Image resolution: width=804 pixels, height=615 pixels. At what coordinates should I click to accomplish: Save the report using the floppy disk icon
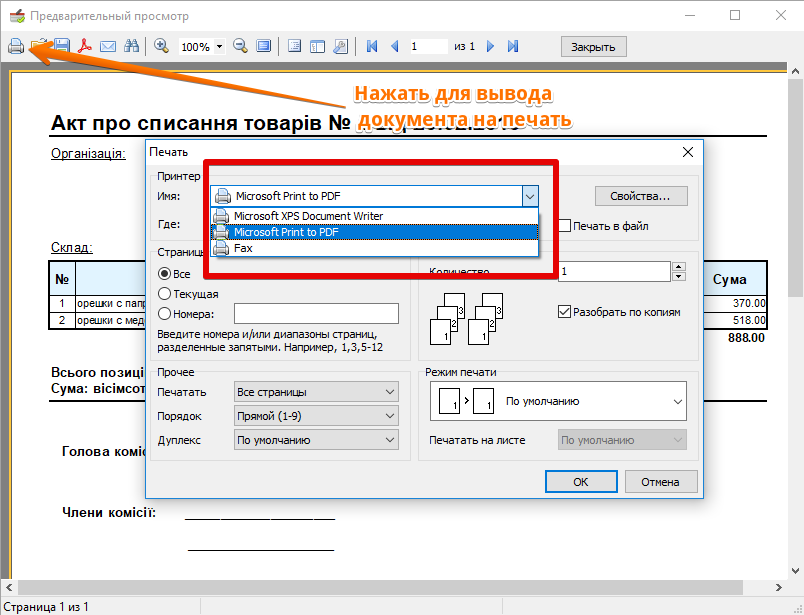click(x=62, y=46)
